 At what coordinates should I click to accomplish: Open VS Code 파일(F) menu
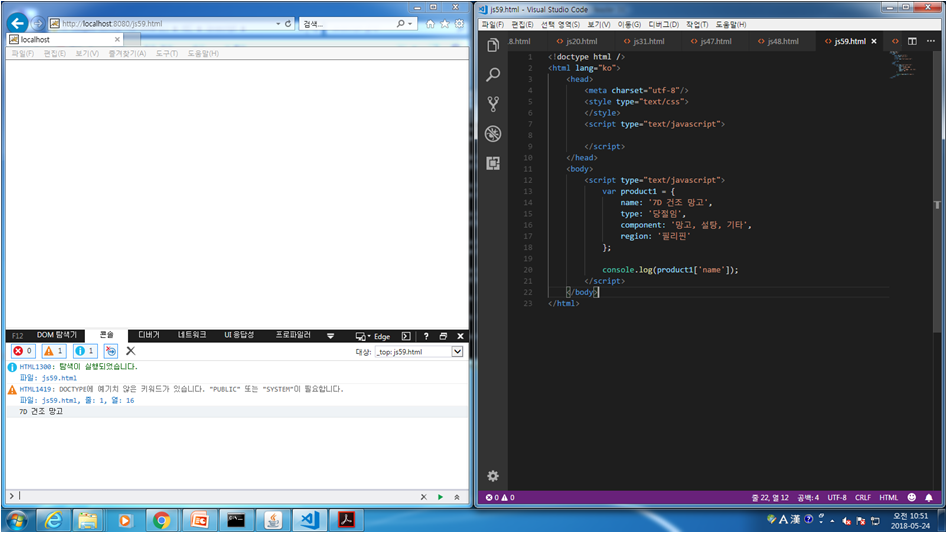(492, 25)
